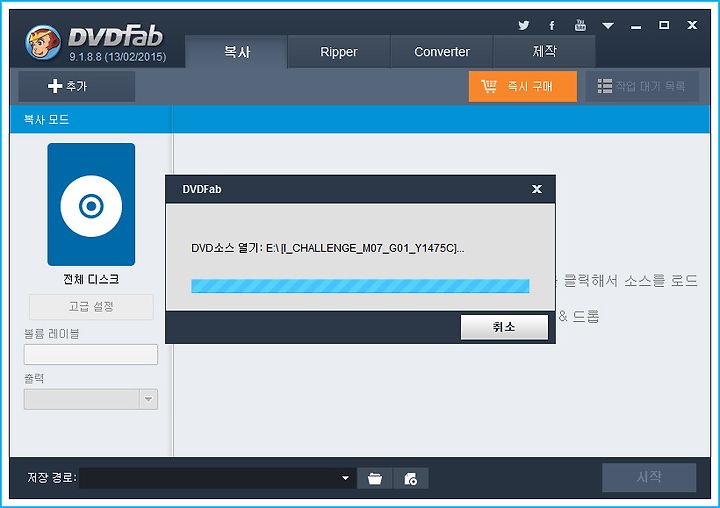Open the 작업 대기 목록 task queue
This screenshot has width=720, height=508.
[642, 86]
